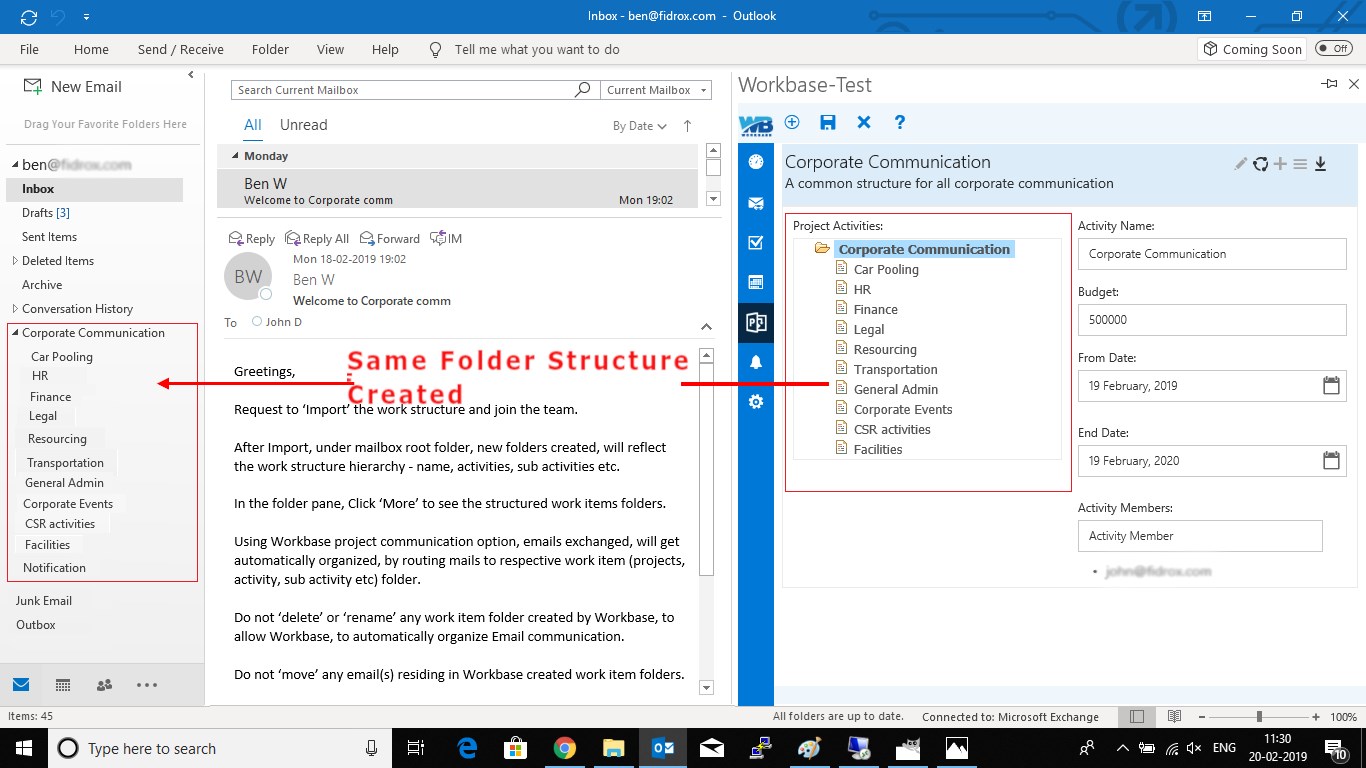1366x768 pixels.
Task: Open more navigation options ellipsis
Action: [x=147, y=685]
